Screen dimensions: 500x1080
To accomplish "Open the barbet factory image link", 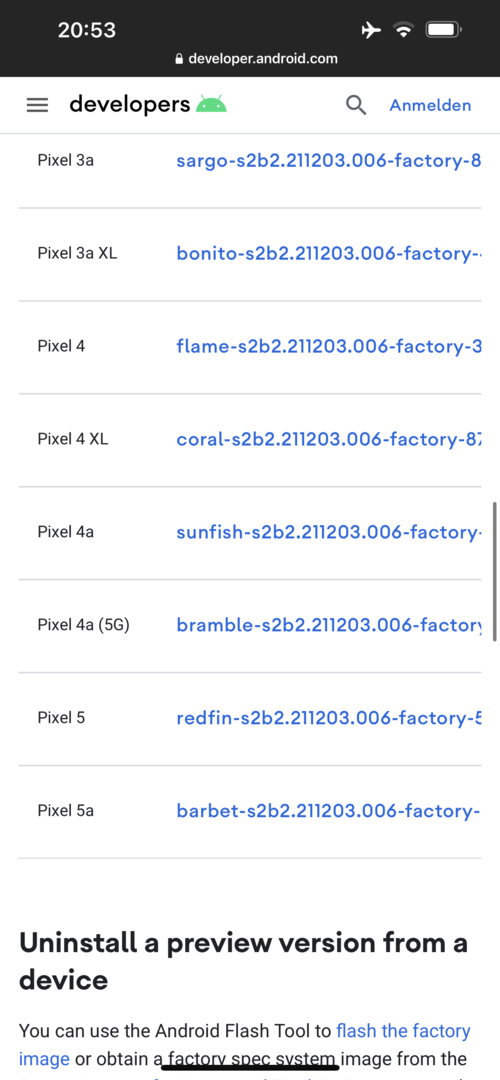I will [x=329, y=811].
